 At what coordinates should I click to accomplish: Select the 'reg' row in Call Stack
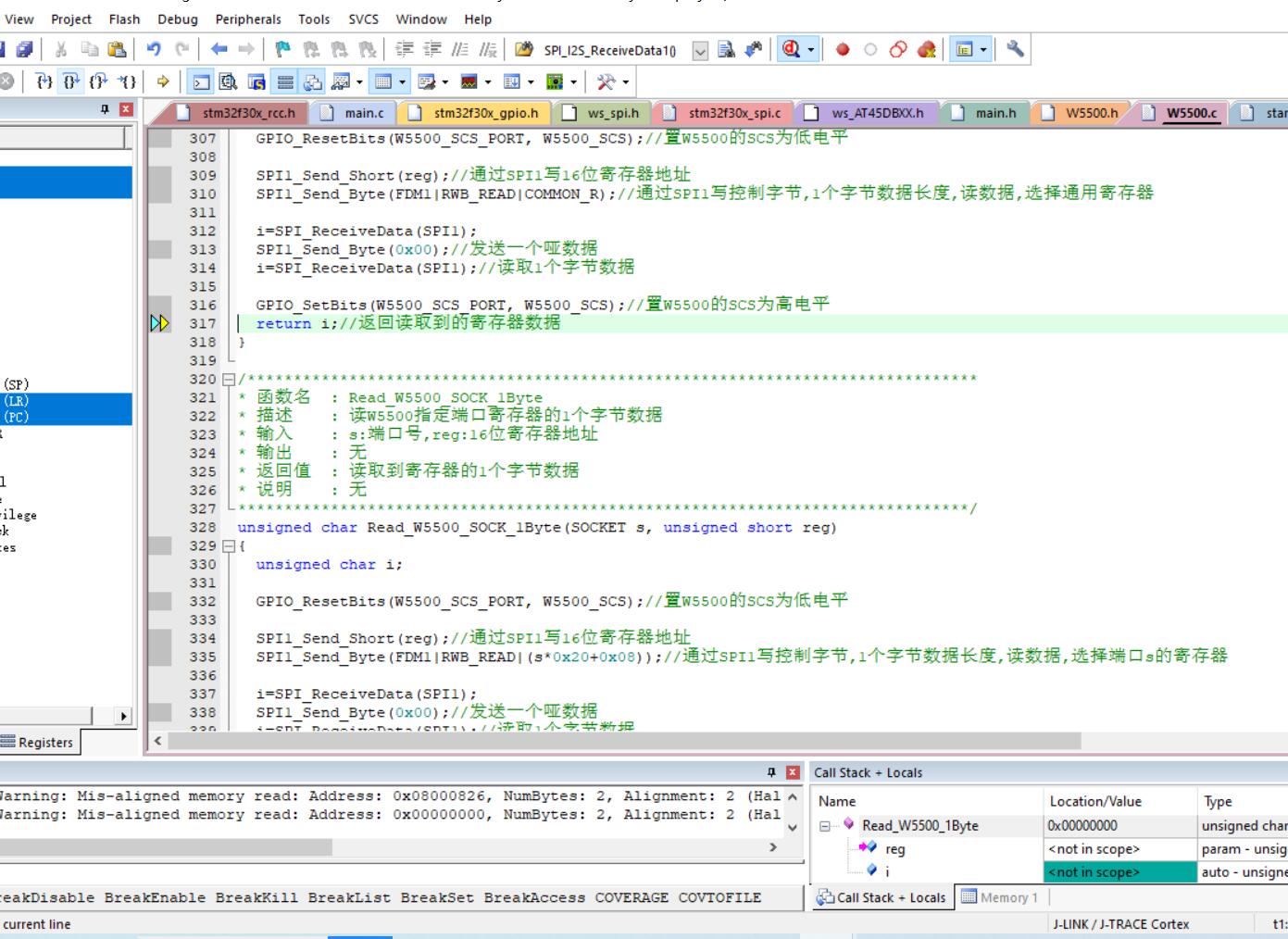(x=1049, y=849)
